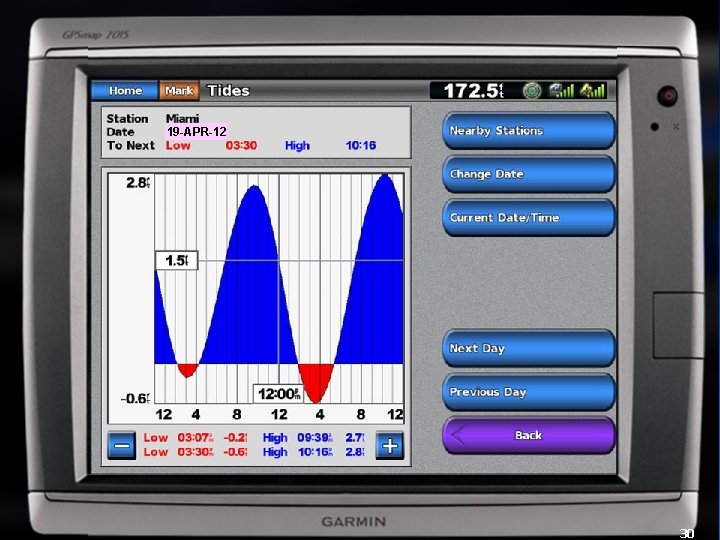Select the Miami station name
Viewport: 720px width, 540px height.
[182, 118]
